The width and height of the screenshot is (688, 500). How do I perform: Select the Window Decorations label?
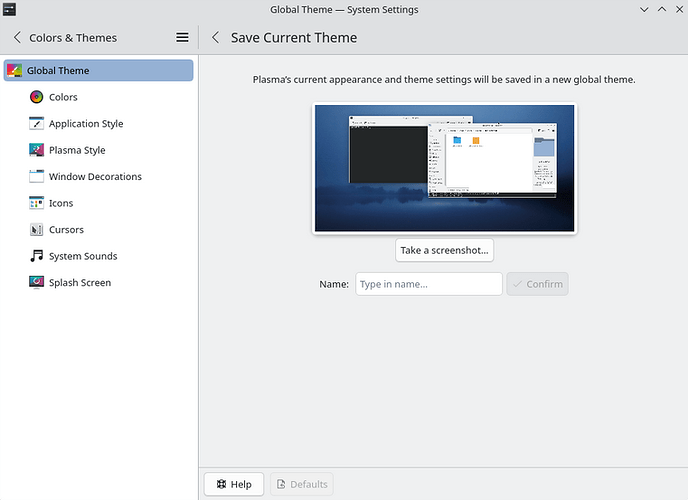tap(95, 176)
